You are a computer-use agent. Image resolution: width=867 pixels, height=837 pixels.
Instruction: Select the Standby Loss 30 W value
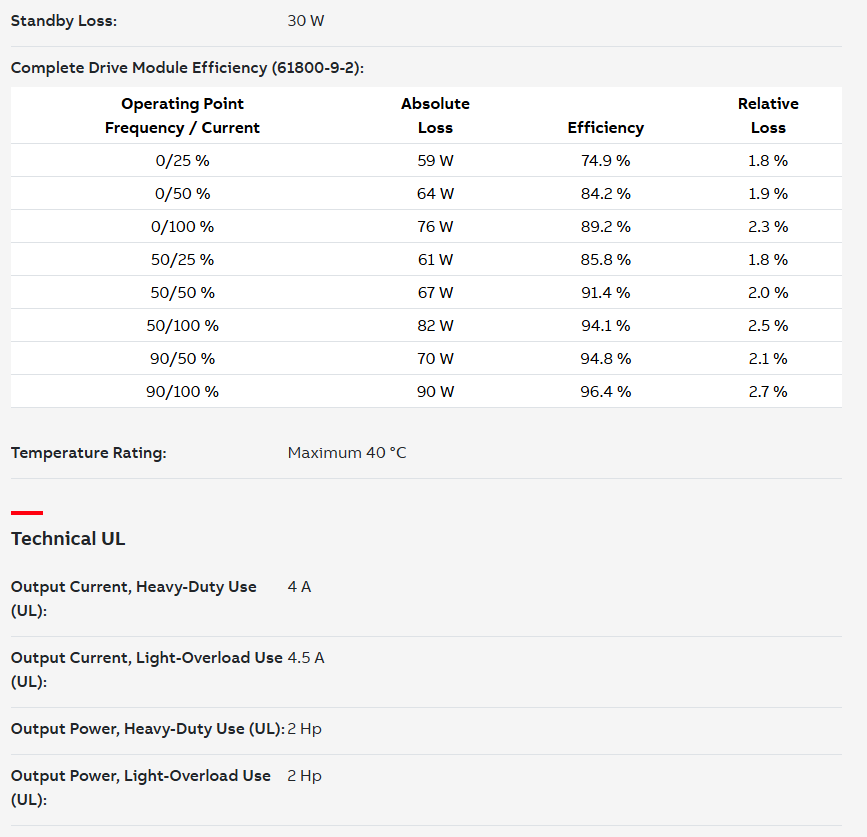click(x=306, y=21)
